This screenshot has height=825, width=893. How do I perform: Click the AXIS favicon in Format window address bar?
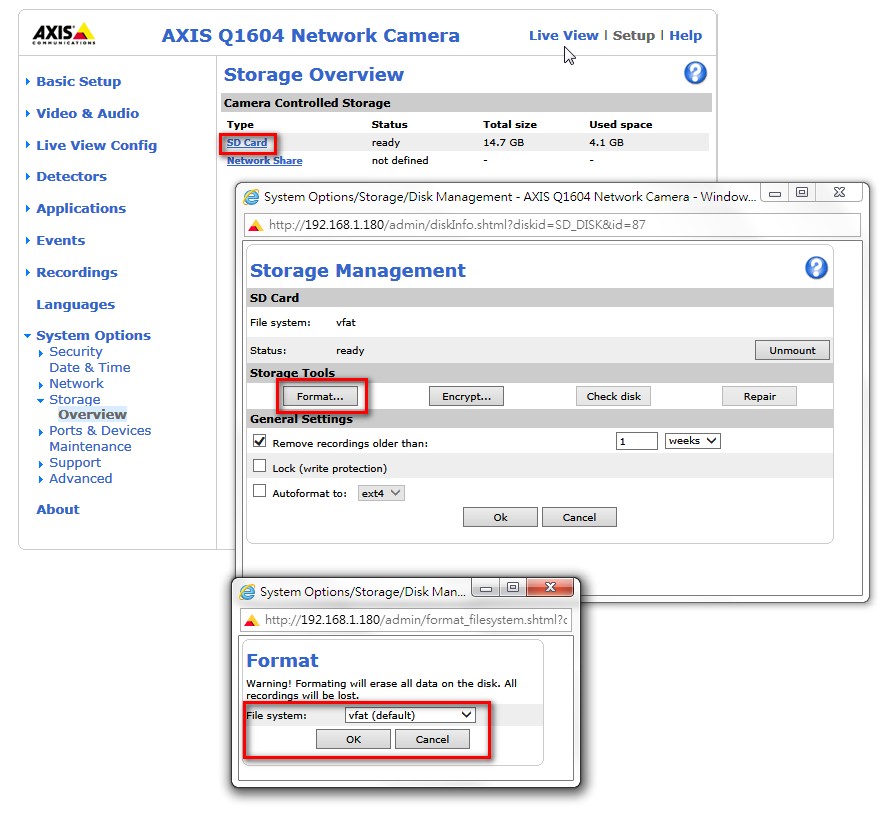pos(252,621)
